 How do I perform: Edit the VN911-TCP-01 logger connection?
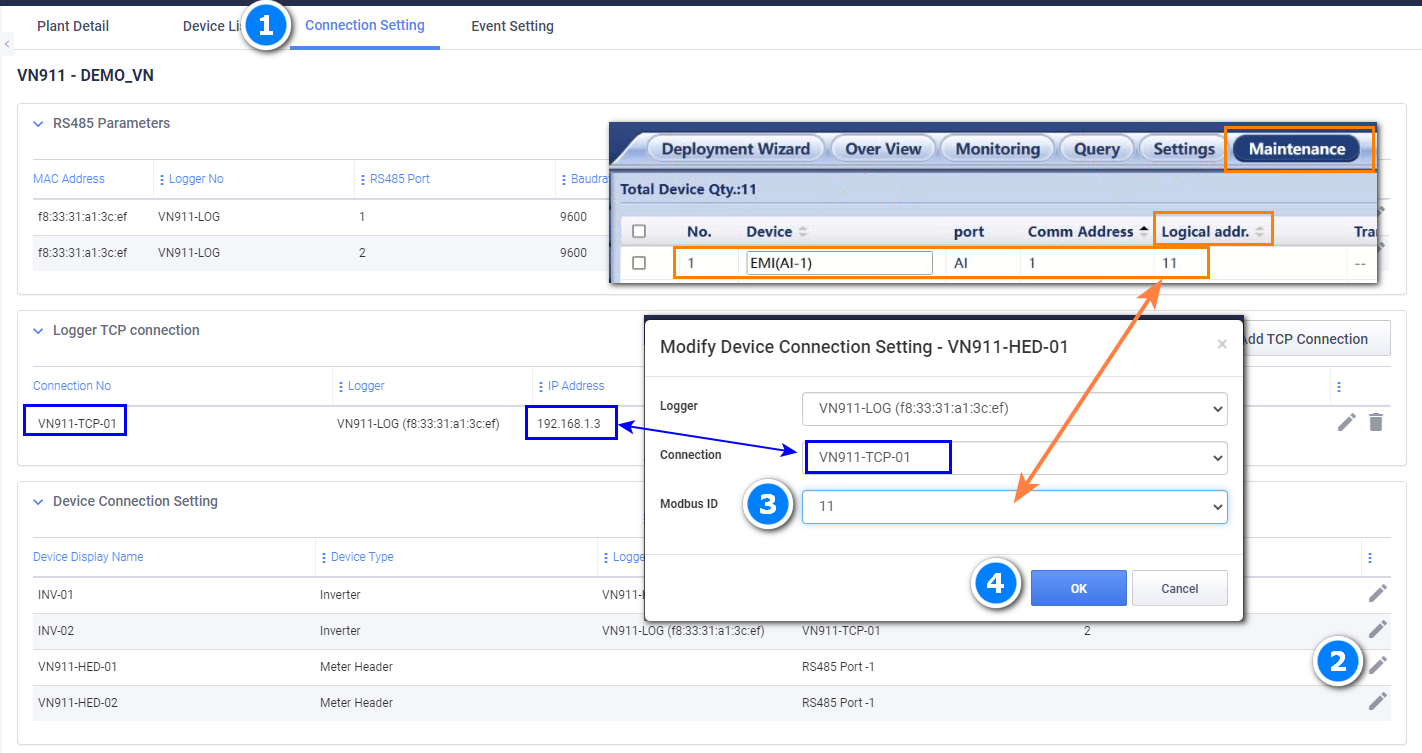click(x=1346, y=422)
